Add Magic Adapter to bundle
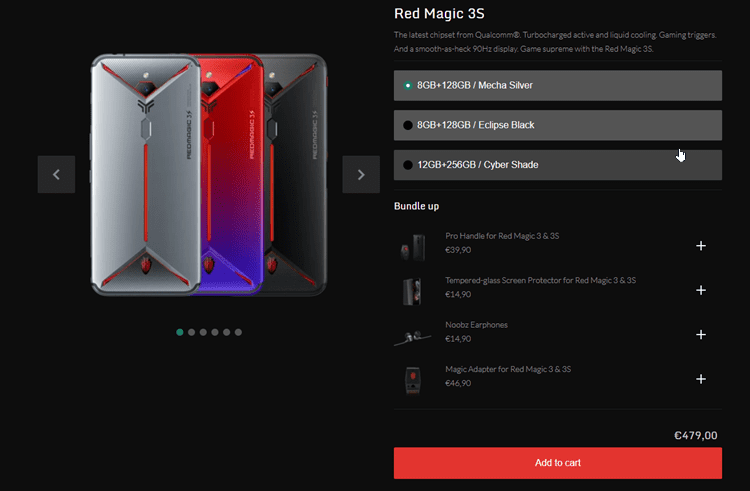 701,379
